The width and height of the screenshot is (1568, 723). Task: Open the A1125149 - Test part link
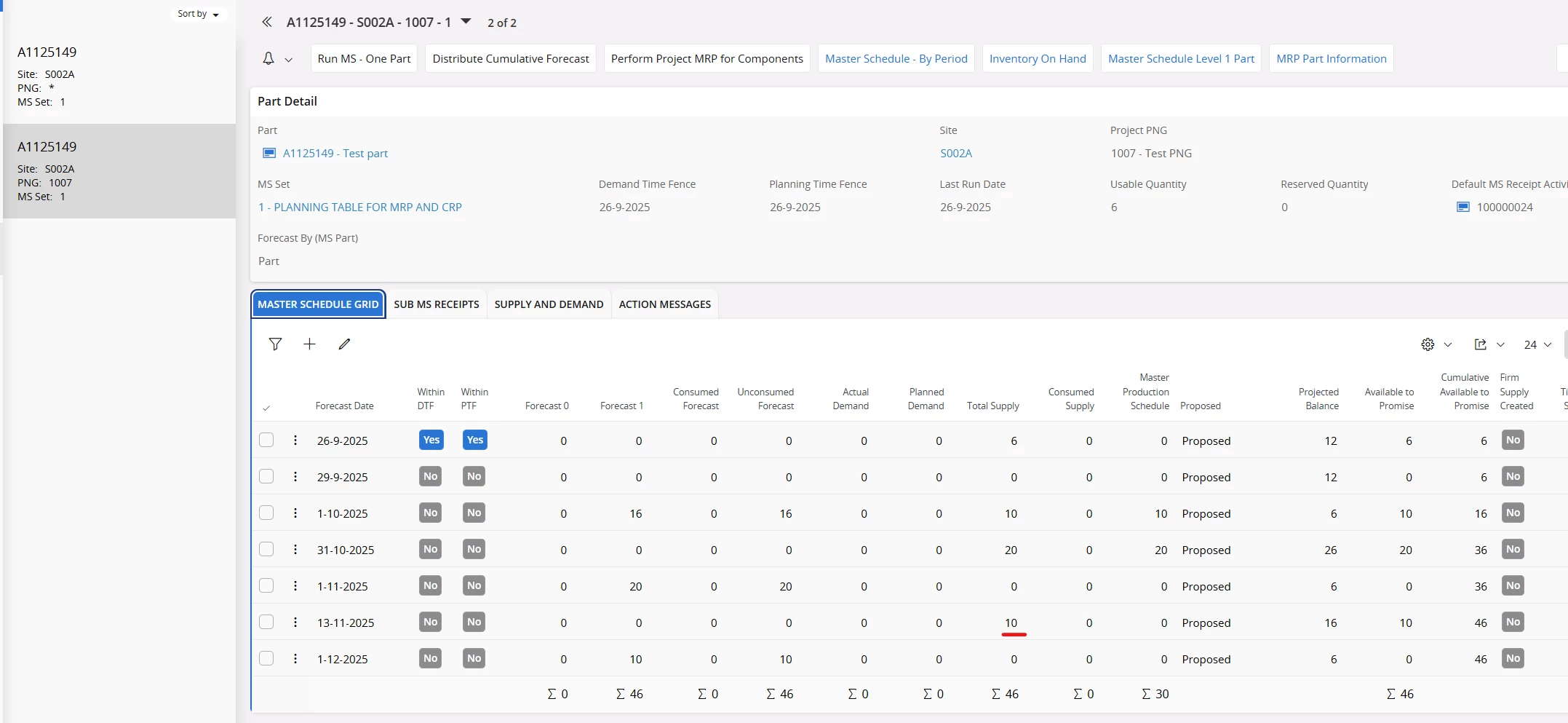click(x=335, y=154)
